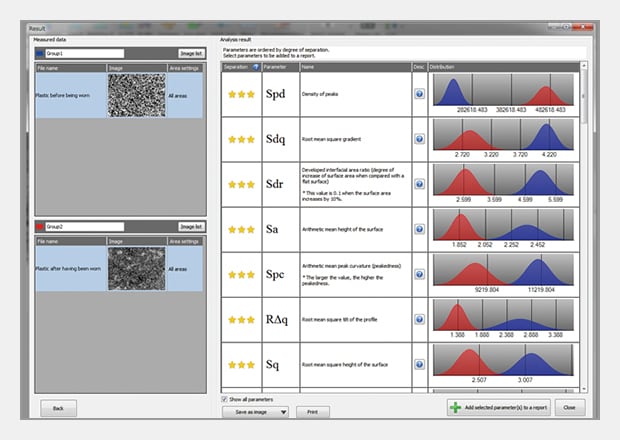Select the plastic before being worn thumbnail

[x=134, y=95]
